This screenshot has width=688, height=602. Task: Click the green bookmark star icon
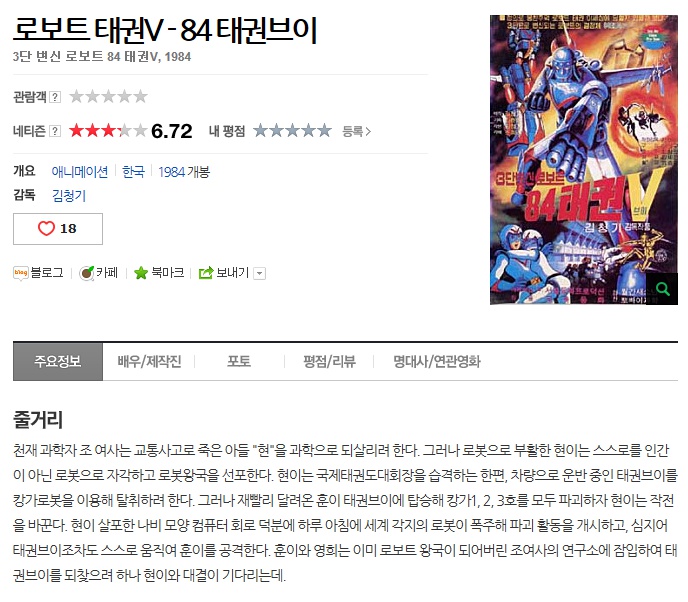click(141, 273)
